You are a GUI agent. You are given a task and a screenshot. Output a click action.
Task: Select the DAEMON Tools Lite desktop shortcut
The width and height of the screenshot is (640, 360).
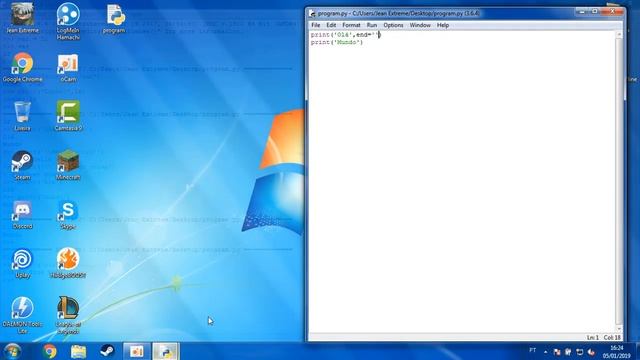pyautogui.click(x=22, y=315)
